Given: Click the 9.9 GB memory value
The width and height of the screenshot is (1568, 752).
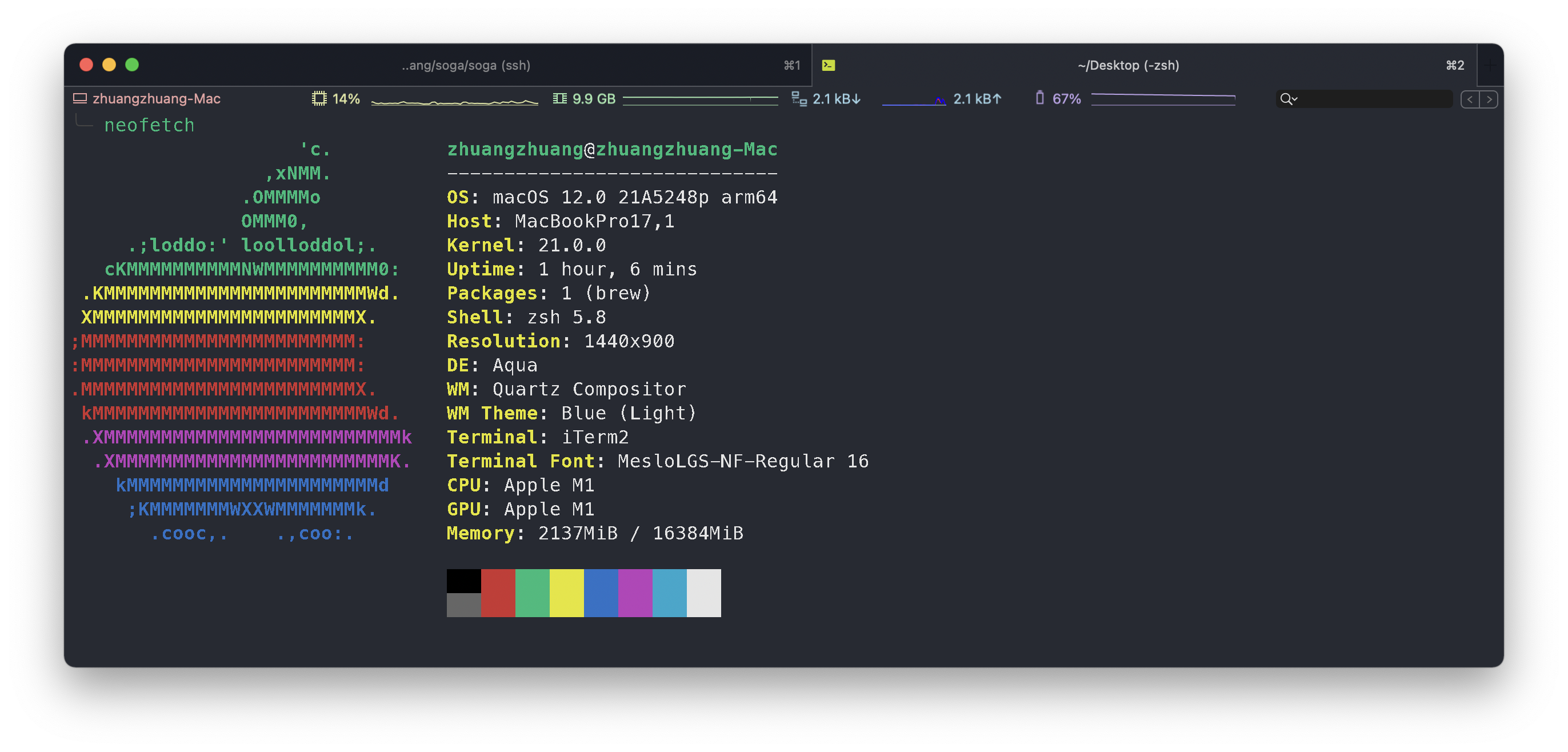Looking at the screenshot, I should [x=594, y=99].
